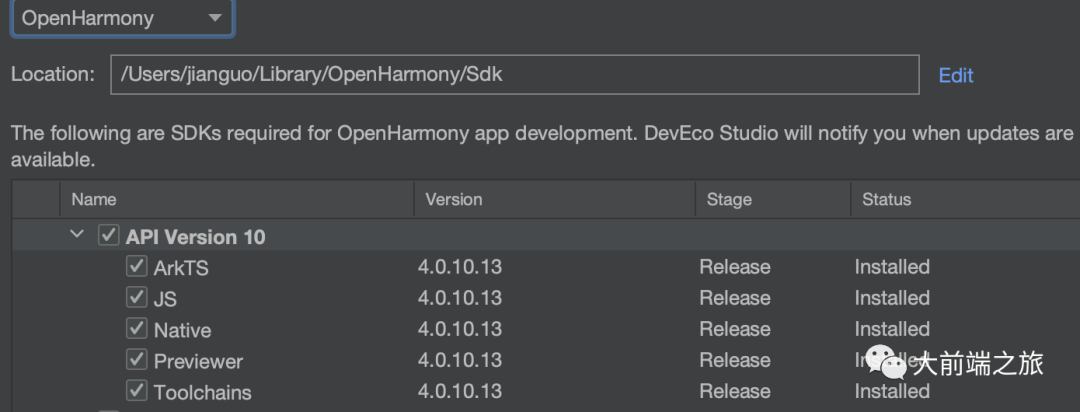Collapse the API Version 10 tree node
1080x412 pixels.
pyautogui.click(x=77, y=236)
